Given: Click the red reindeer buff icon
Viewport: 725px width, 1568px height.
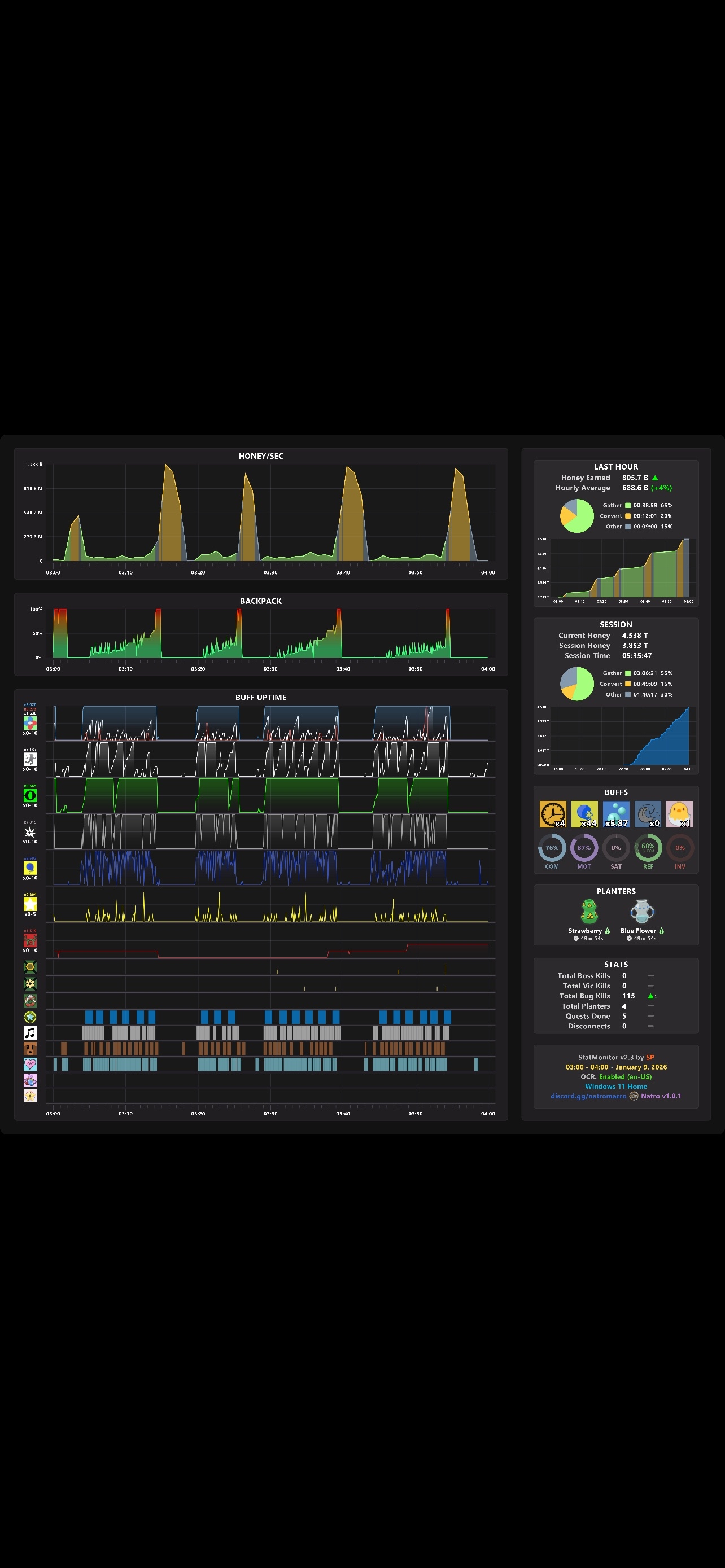Looking at the screenshot, I should (30, 940).
